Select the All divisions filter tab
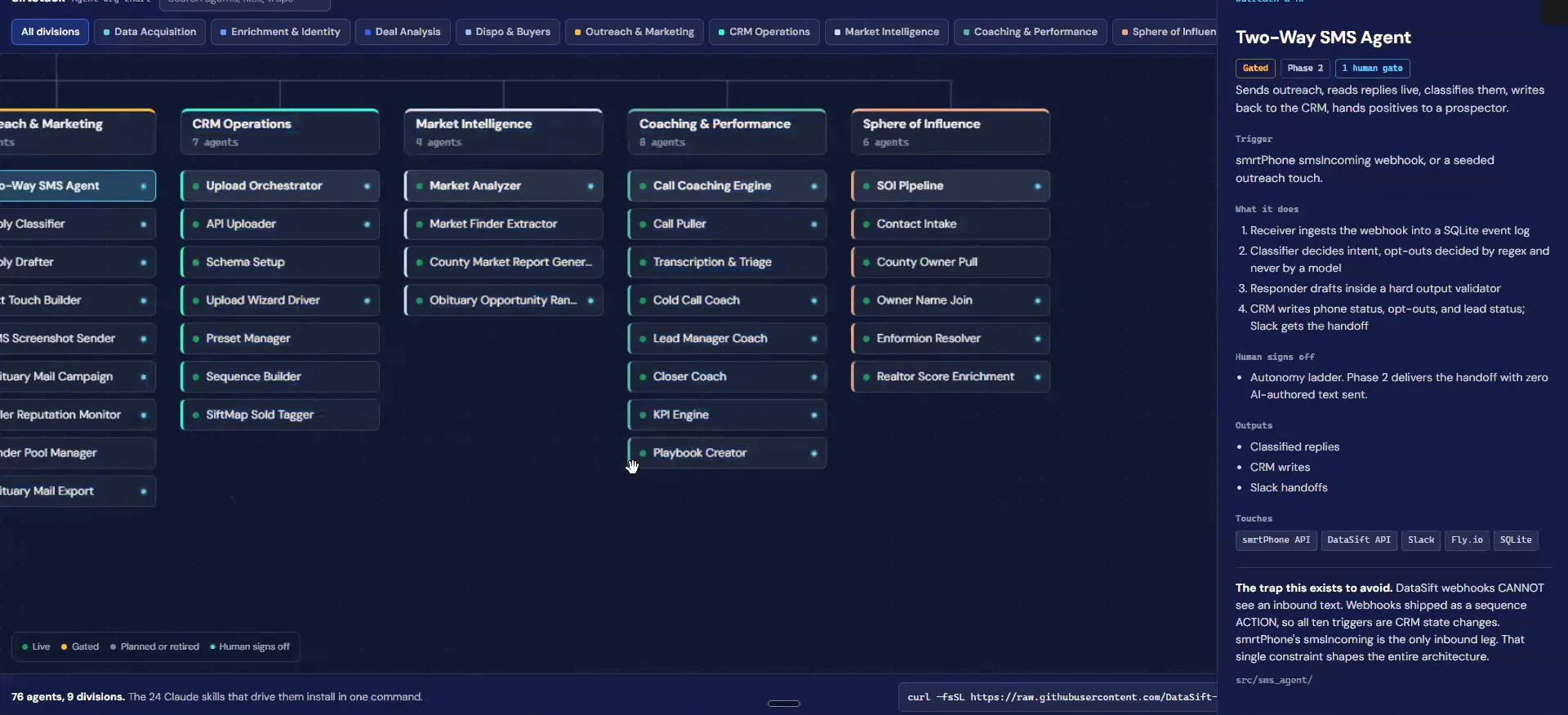 point(50,32)
